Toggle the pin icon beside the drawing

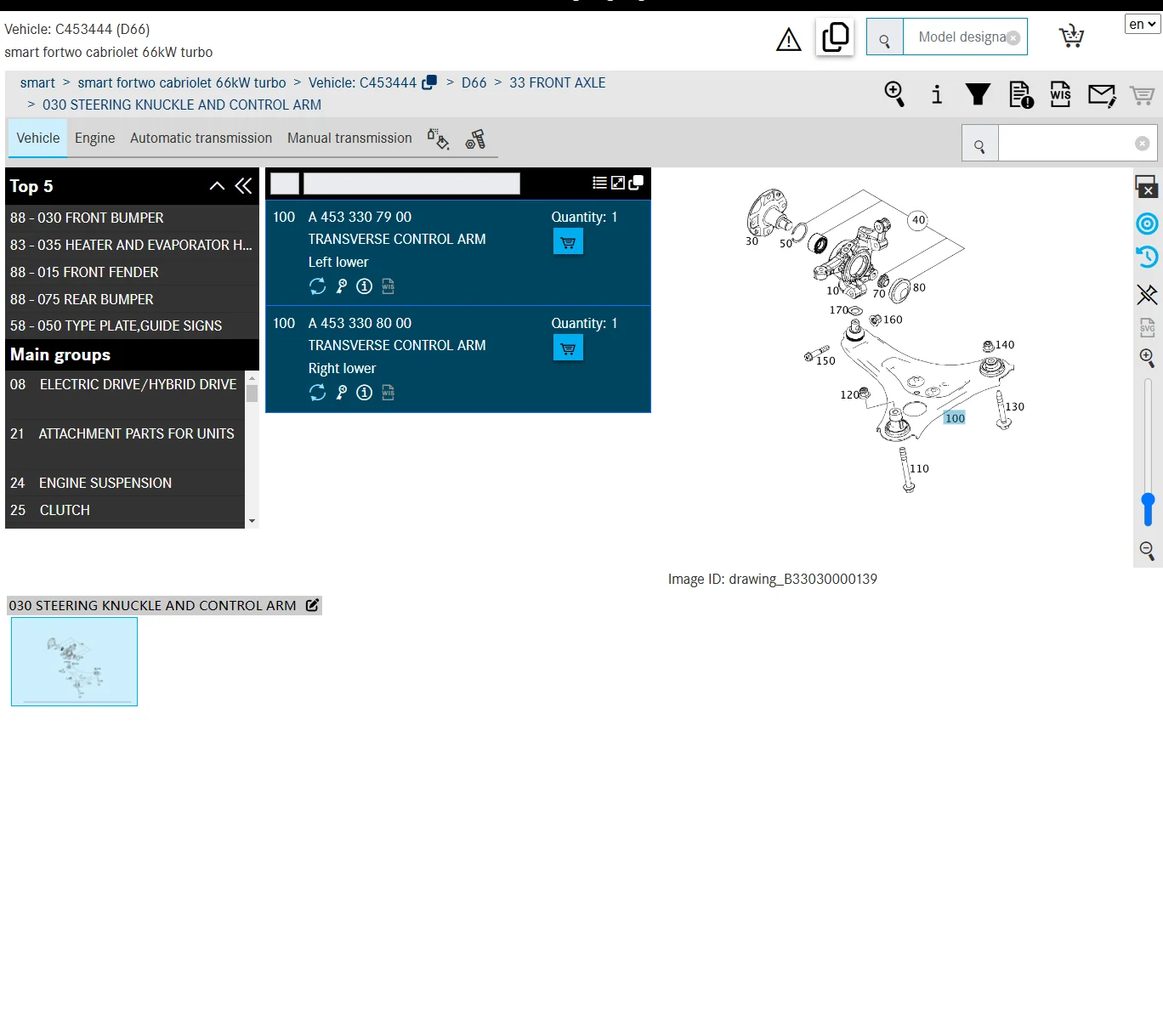point(1147,294)
